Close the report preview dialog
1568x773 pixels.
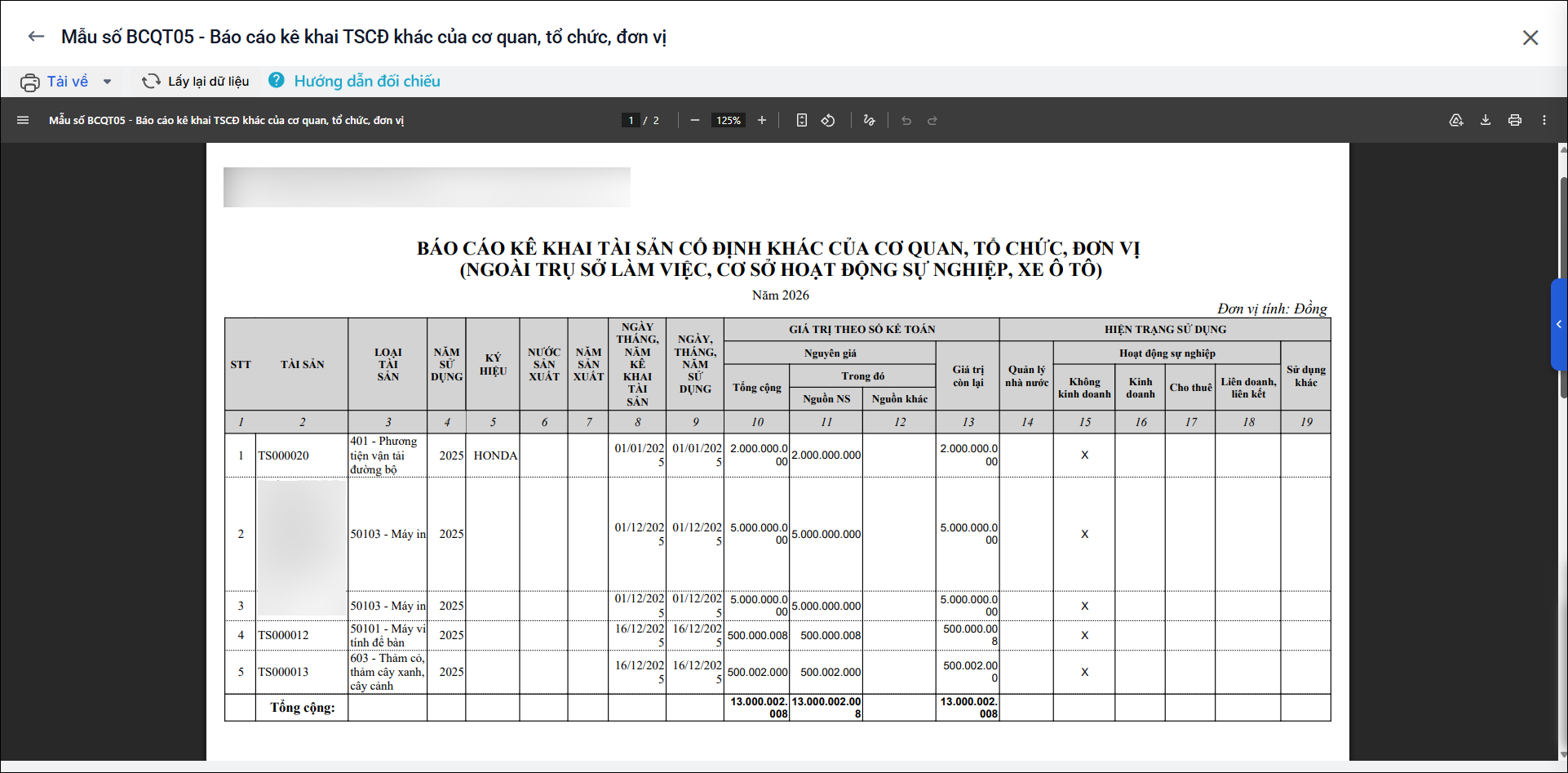pos(1530,38)
